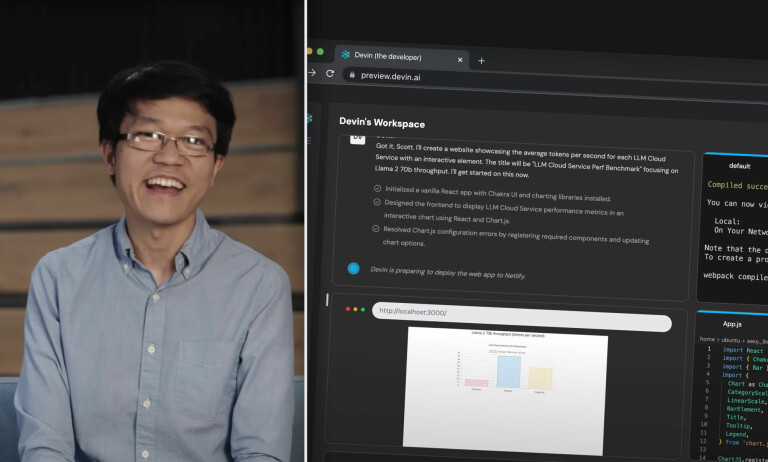
Task: Focus the http://localhost:3000/ URL field
Action: tap(522, 317)
